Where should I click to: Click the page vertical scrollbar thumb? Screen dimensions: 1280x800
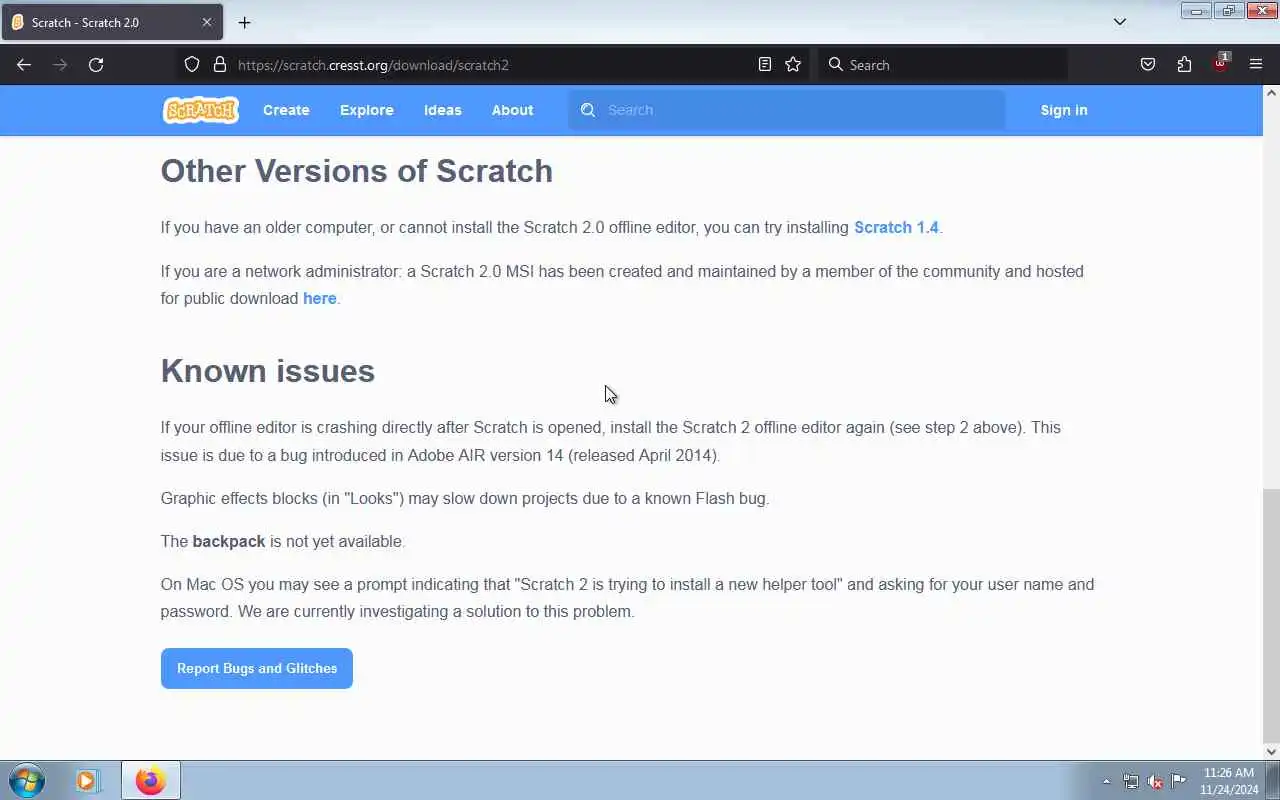[1271, 615]
